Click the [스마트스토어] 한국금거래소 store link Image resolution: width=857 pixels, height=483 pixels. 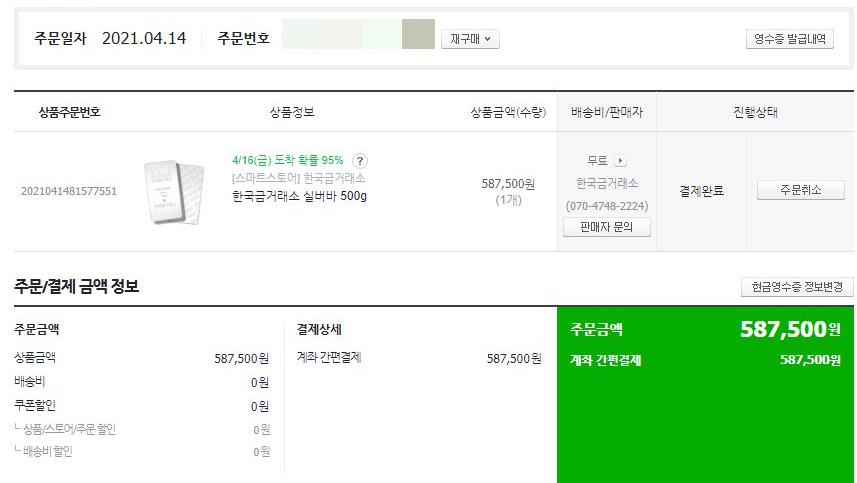[298, 178]
